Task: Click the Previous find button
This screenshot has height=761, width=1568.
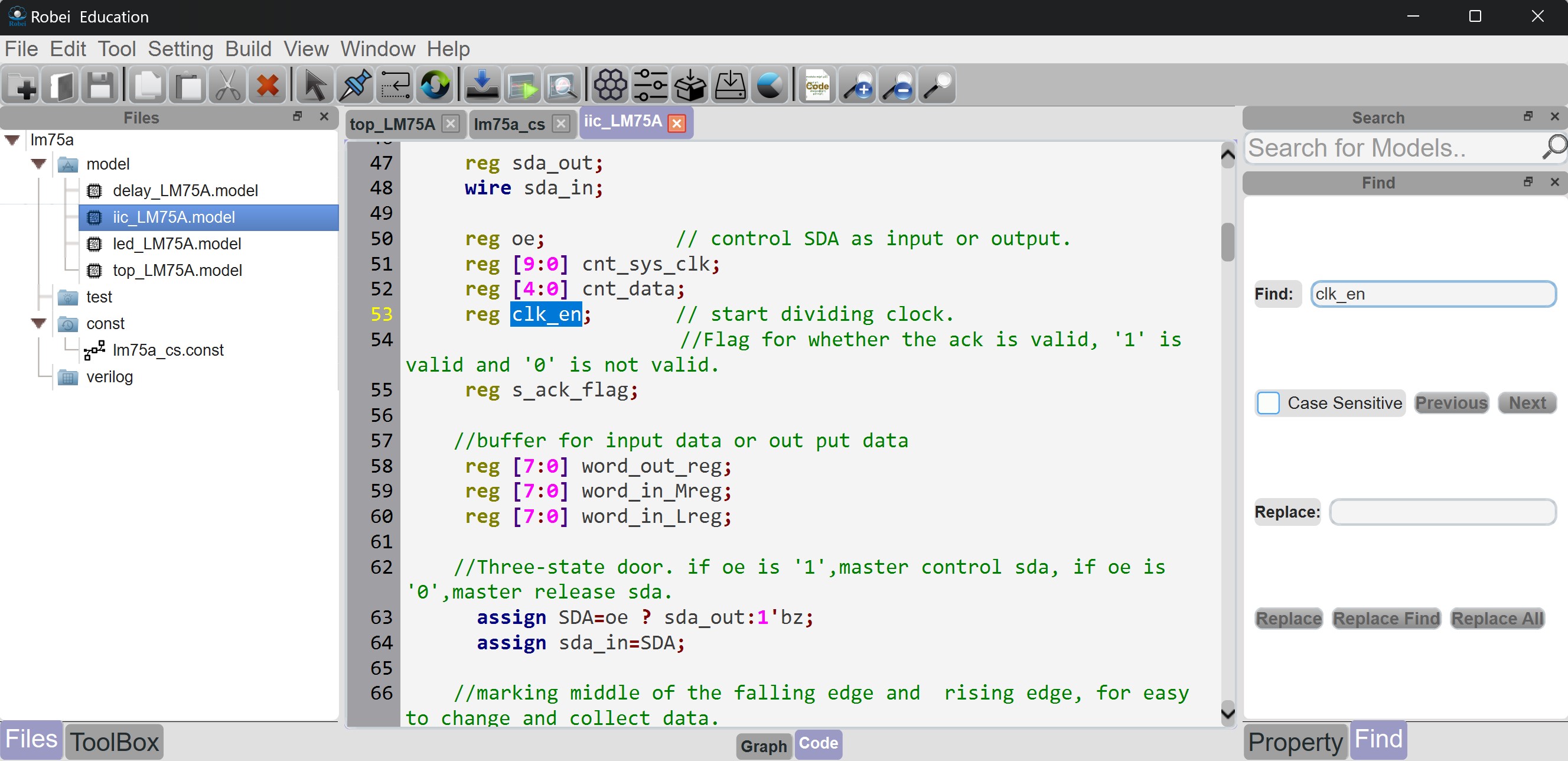Action: click(1451, 403)
